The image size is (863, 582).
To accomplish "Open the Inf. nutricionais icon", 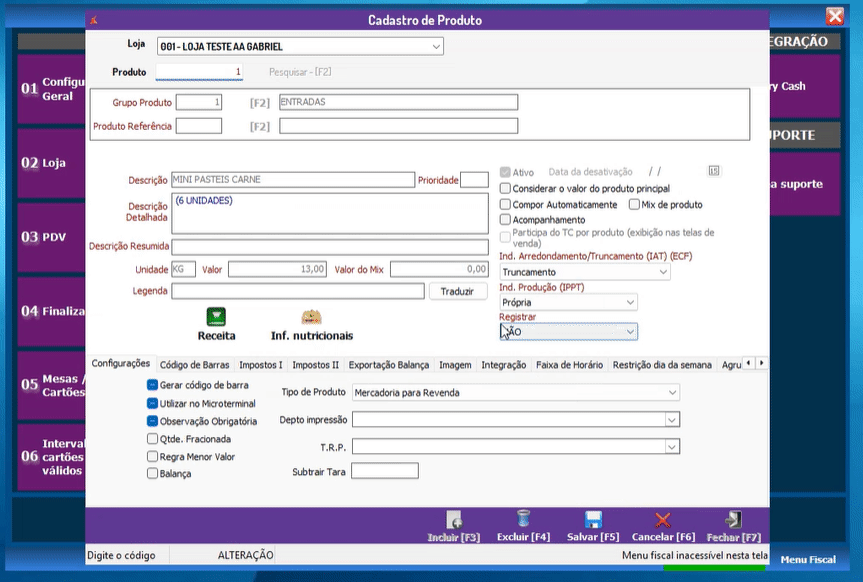I will [x=311, y=317].
